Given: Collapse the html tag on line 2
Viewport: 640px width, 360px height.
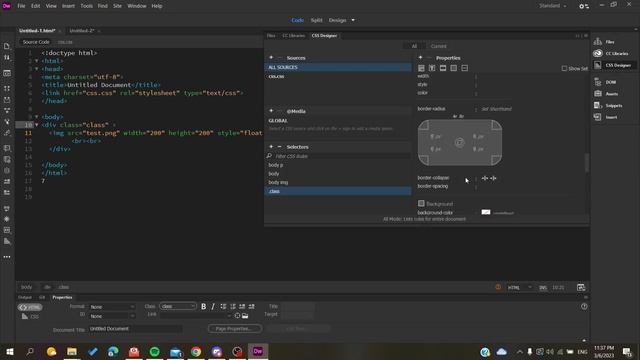Looking at the screenshot, I should 37,61.
